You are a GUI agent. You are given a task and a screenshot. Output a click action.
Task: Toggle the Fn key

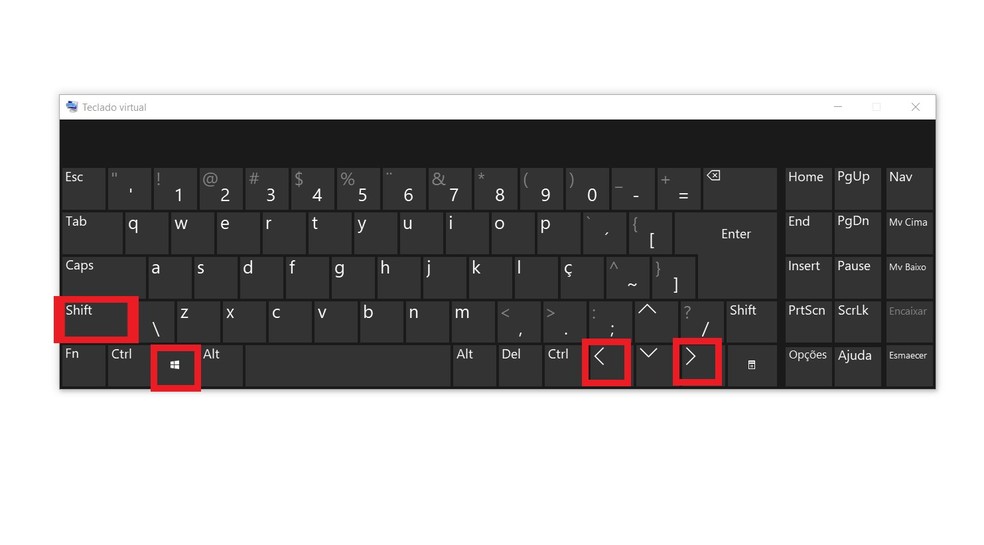(x=83, y=365)
